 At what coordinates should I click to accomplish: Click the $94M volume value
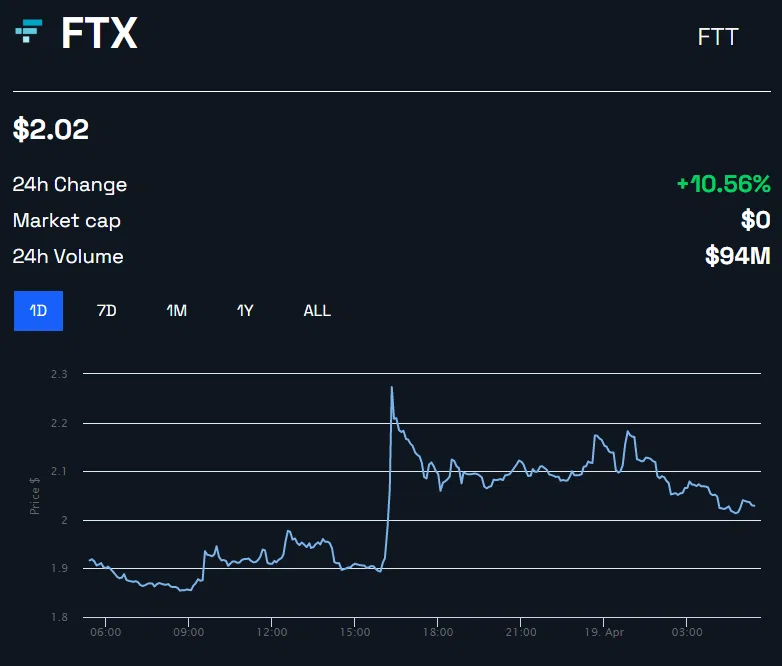click(x=738, y=256)
